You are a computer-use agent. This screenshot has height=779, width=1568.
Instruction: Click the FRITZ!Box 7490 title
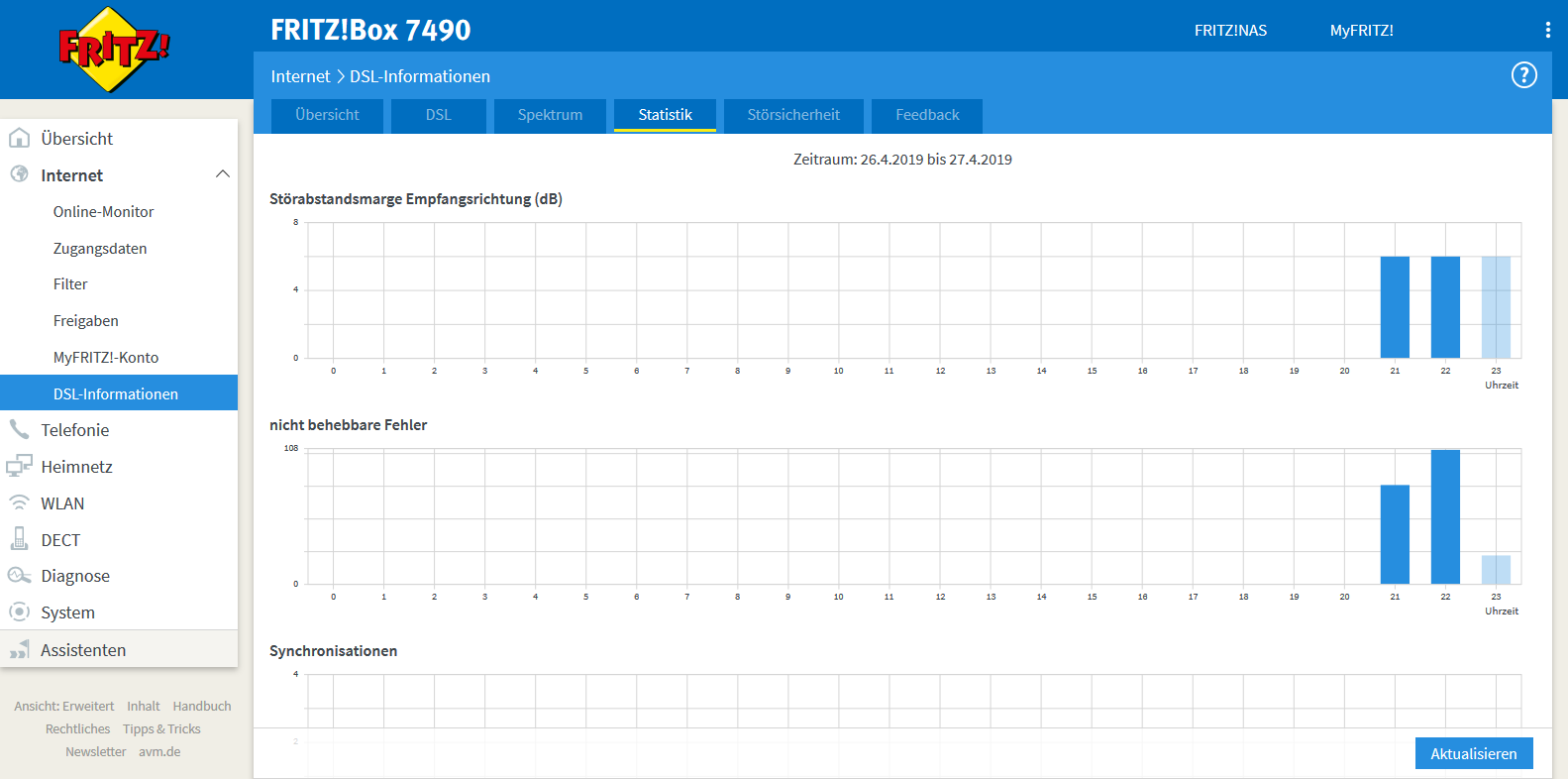point(370,30)
